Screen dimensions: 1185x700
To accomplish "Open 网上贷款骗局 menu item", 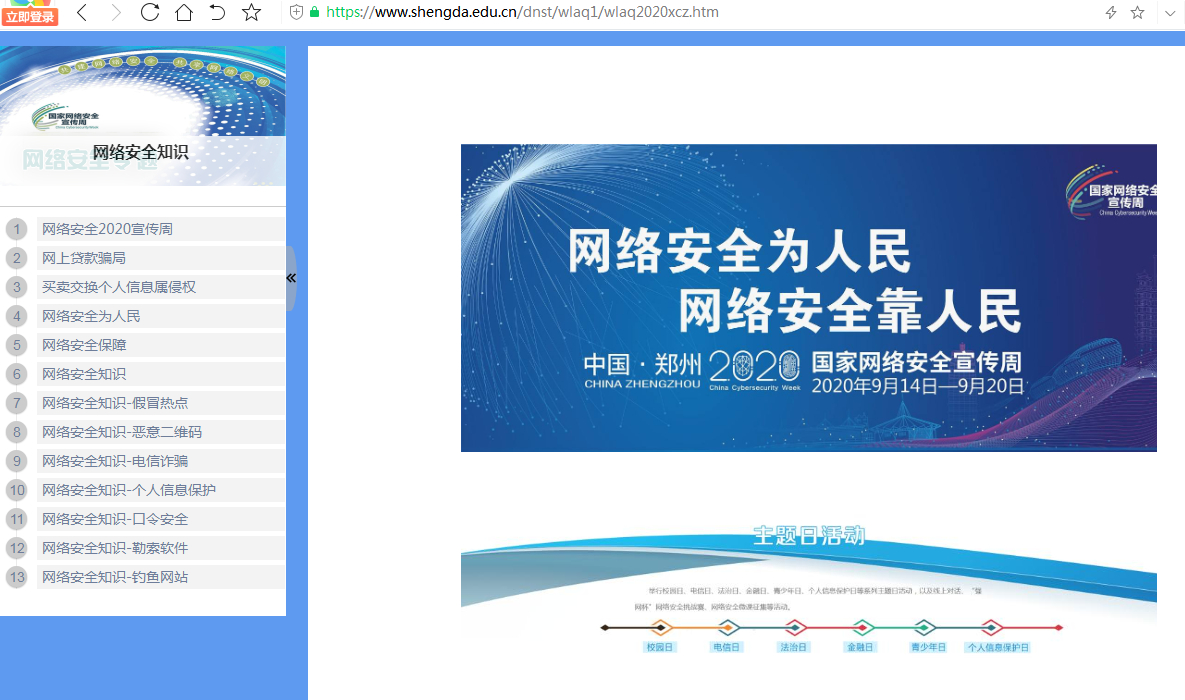I will 84,258.
